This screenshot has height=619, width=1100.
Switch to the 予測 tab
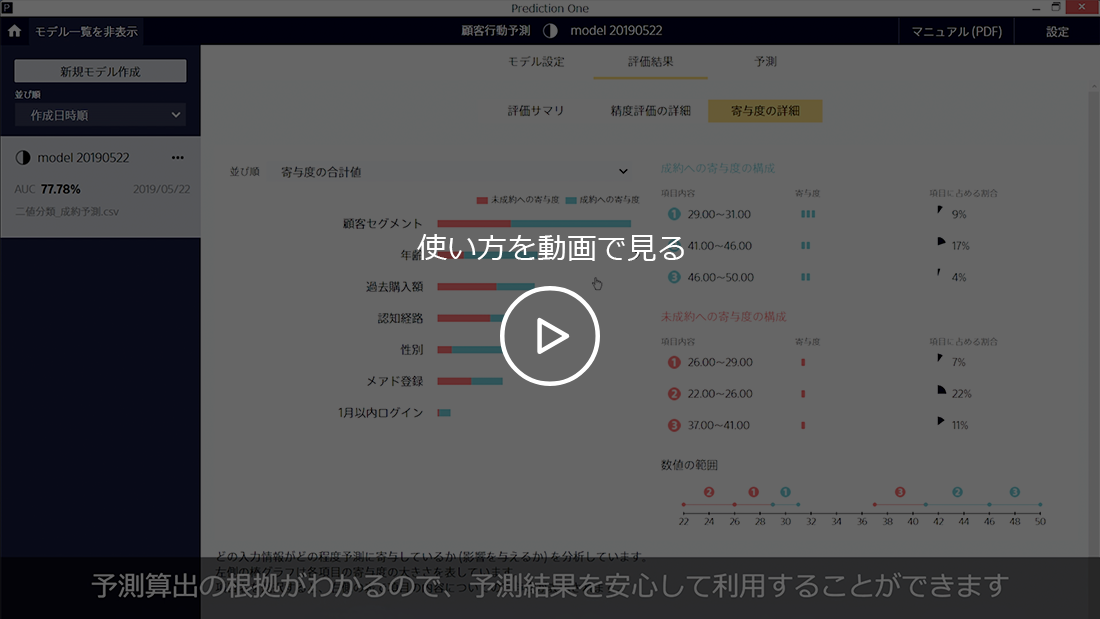pos(765,62)
